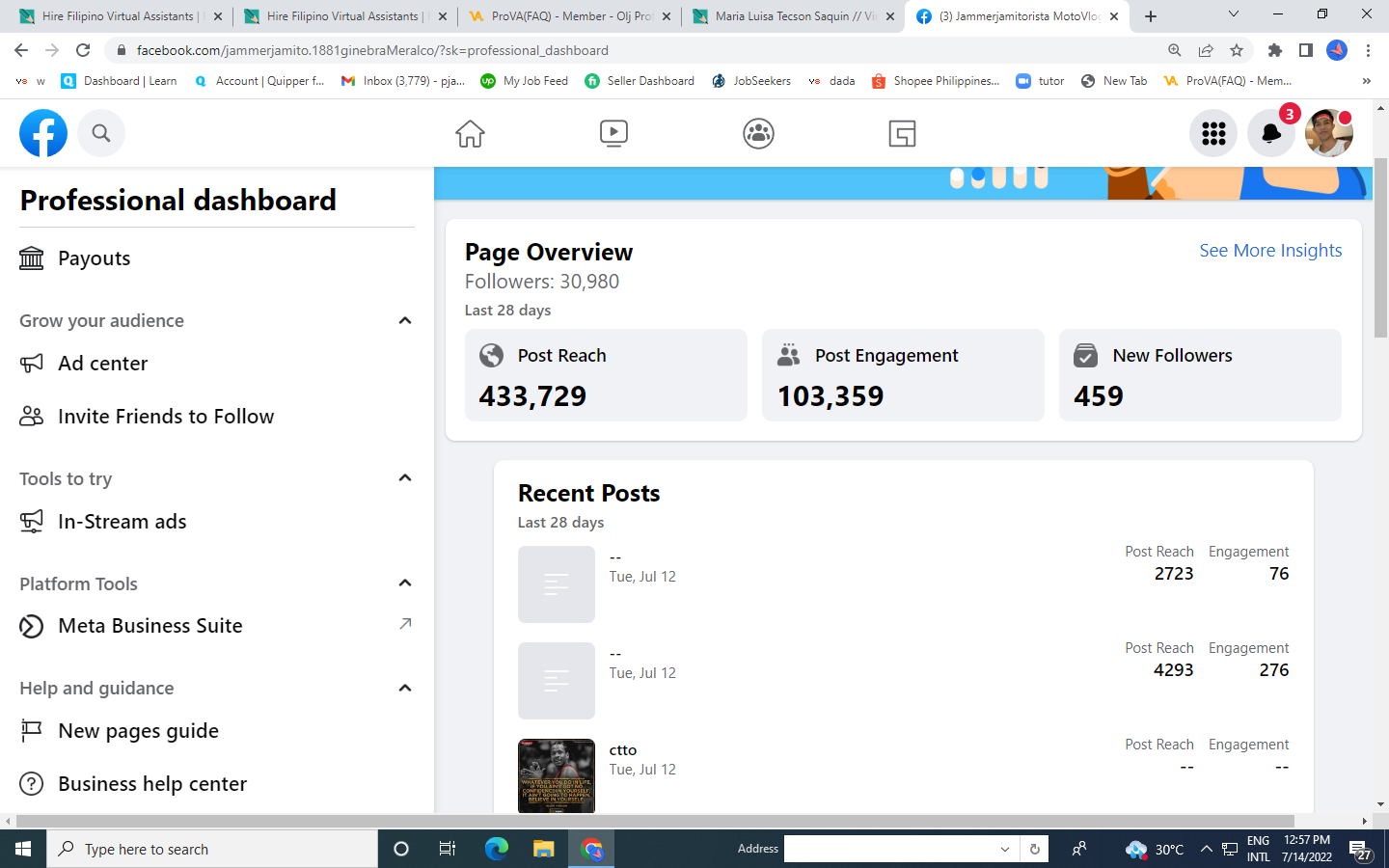Open account profile picture menu
Image resolution: width=1389 pixels, height=868 pixels.
click(1329, 133)
